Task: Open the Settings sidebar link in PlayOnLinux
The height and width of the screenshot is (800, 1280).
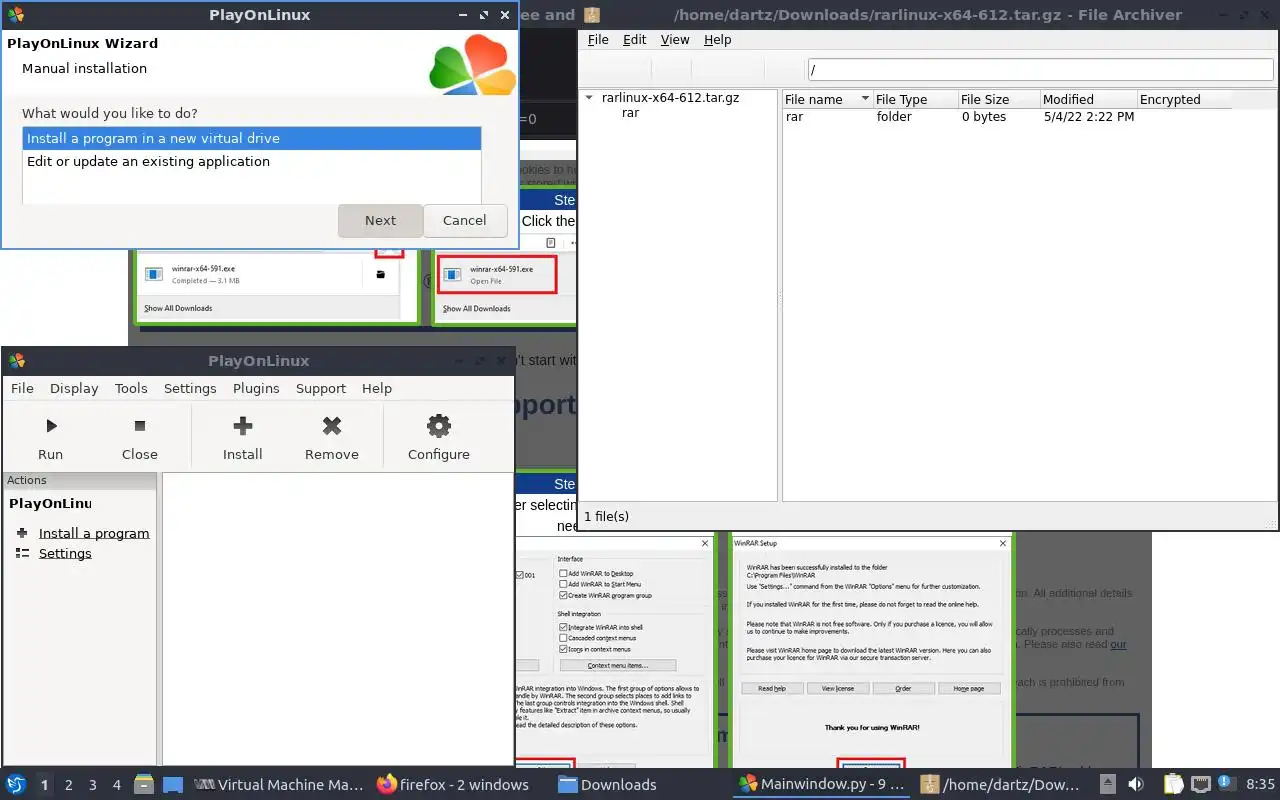Action: point(65,553)
